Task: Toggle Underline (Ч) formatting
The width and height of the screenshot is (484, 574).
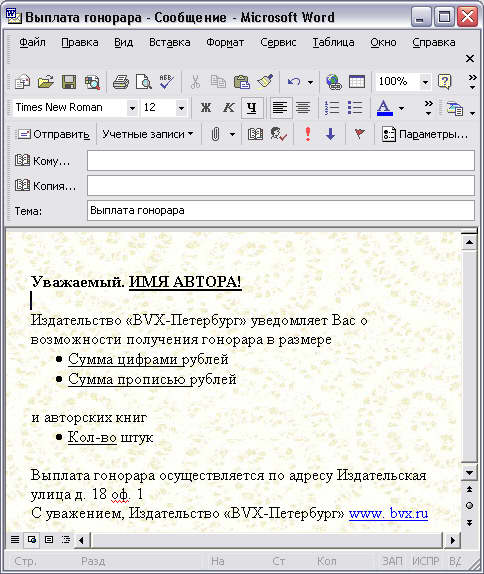Action: tap(252, 108)
